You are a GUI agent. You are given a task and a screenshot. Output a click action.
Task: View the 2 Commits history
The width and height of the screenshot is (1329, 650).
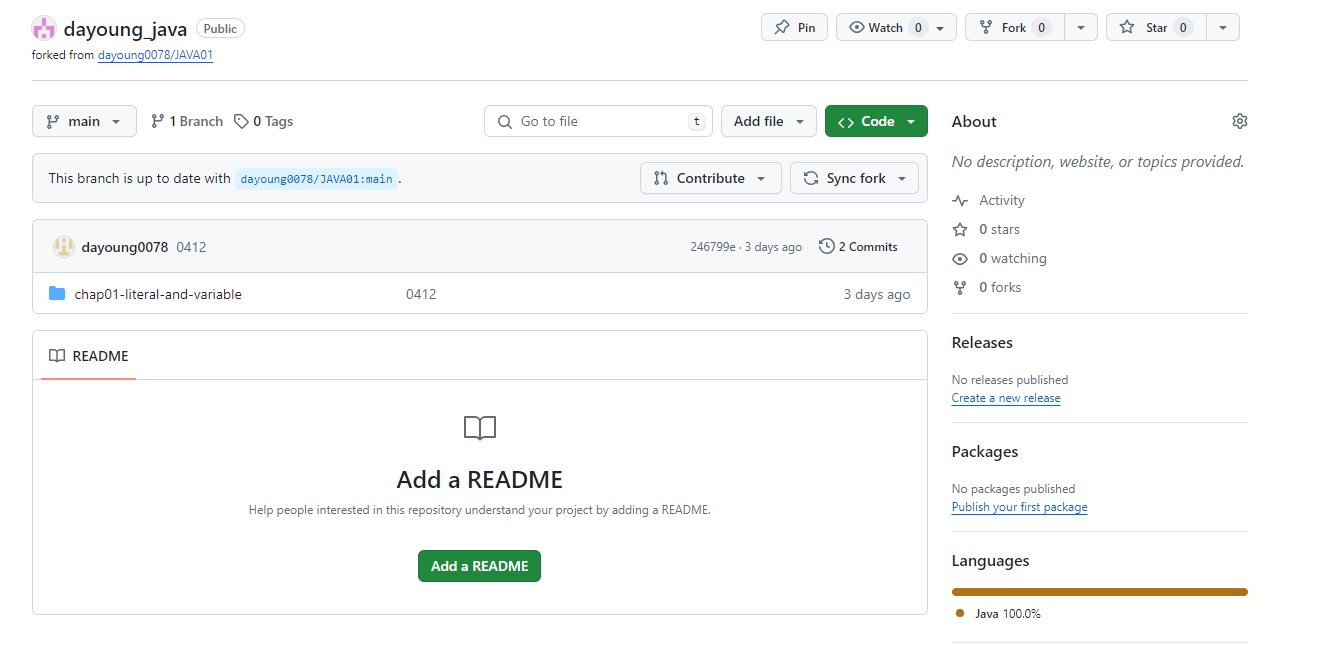858,247
